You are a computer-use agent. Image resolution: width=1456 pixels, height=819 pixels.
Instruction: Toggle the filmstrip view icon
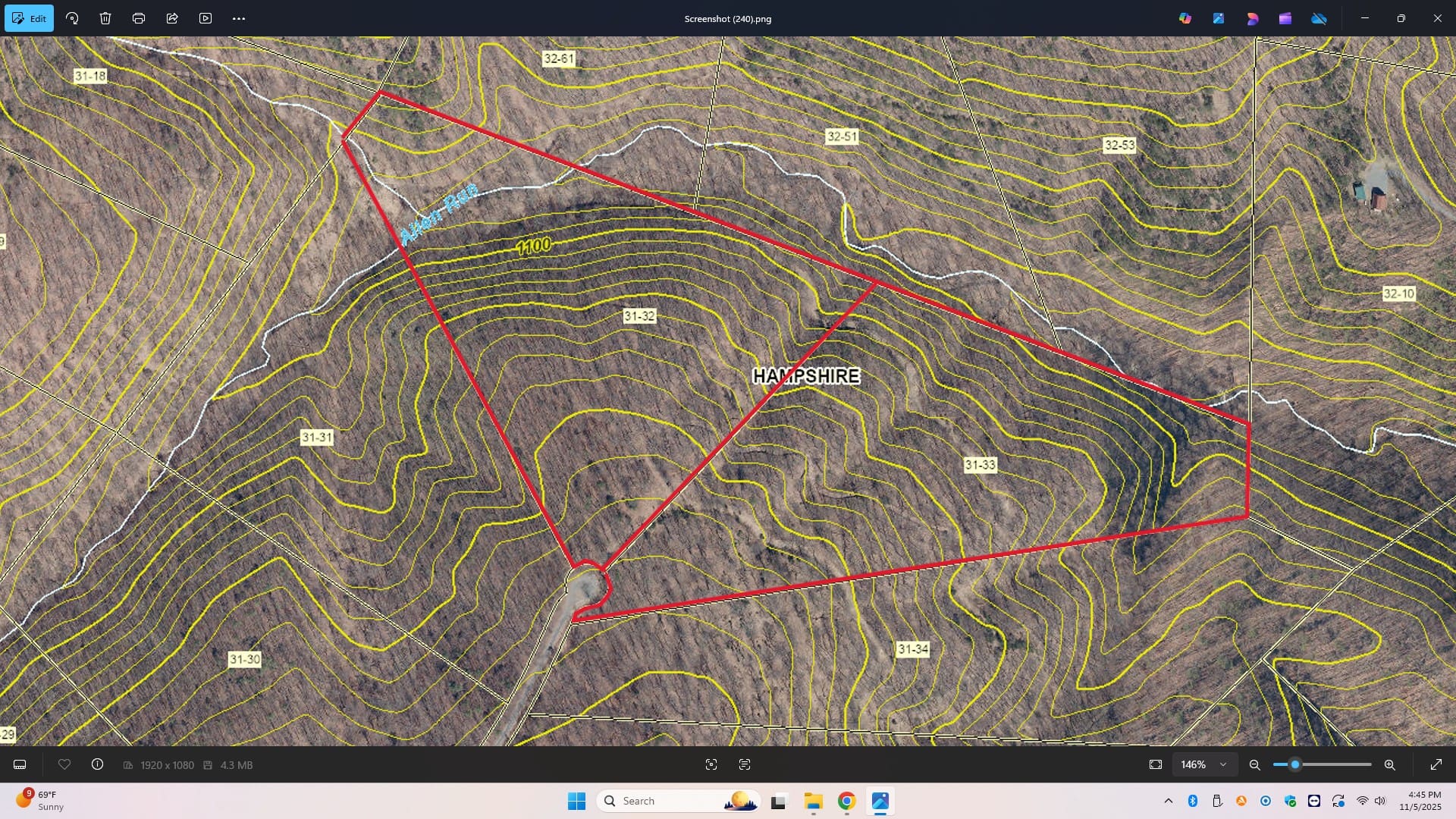[20, 764]
